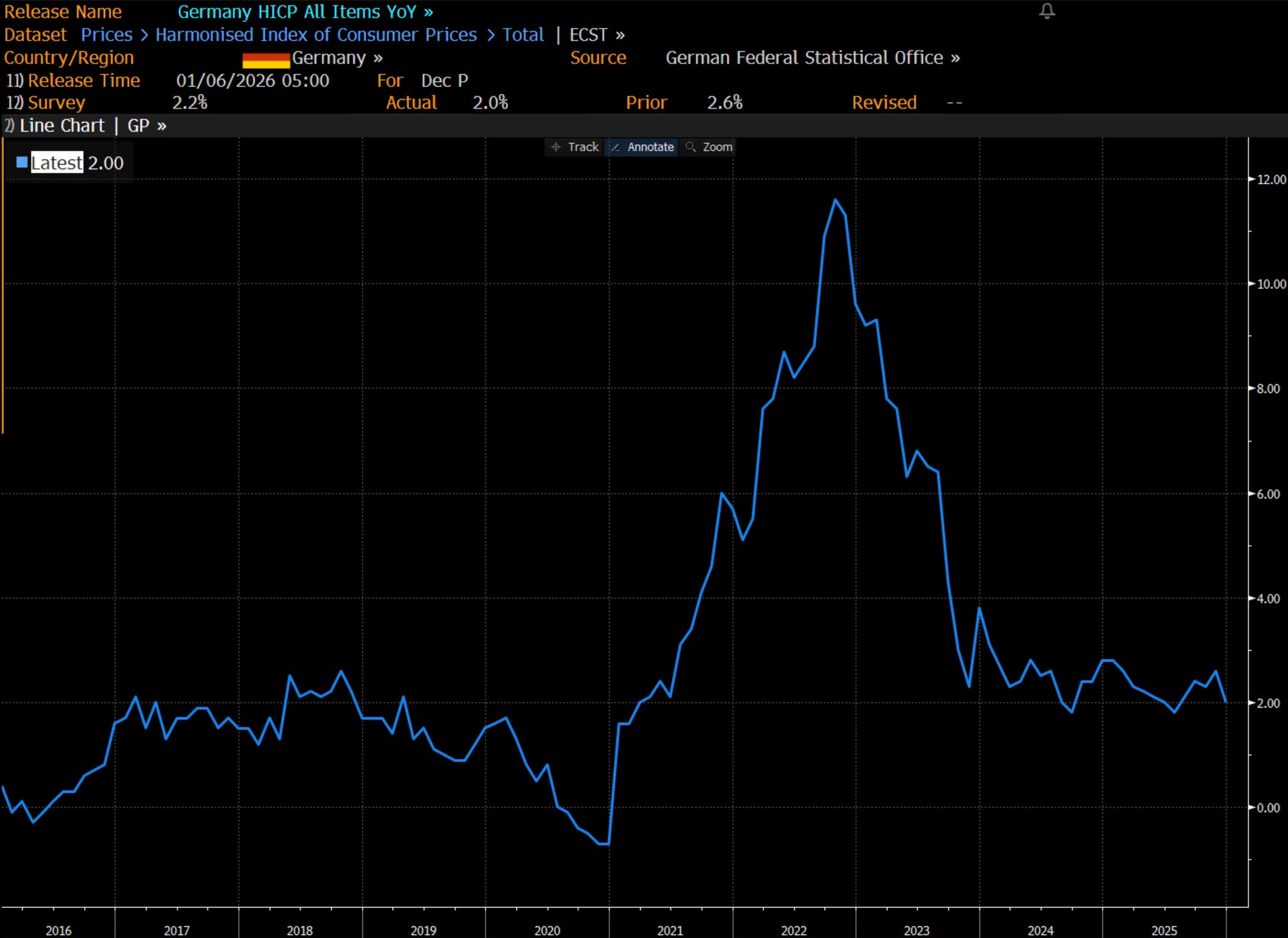This screenshot has height=938, width=1288.
Task: Click the highlighted Latest legend label
Action: [x=57, y=163]
